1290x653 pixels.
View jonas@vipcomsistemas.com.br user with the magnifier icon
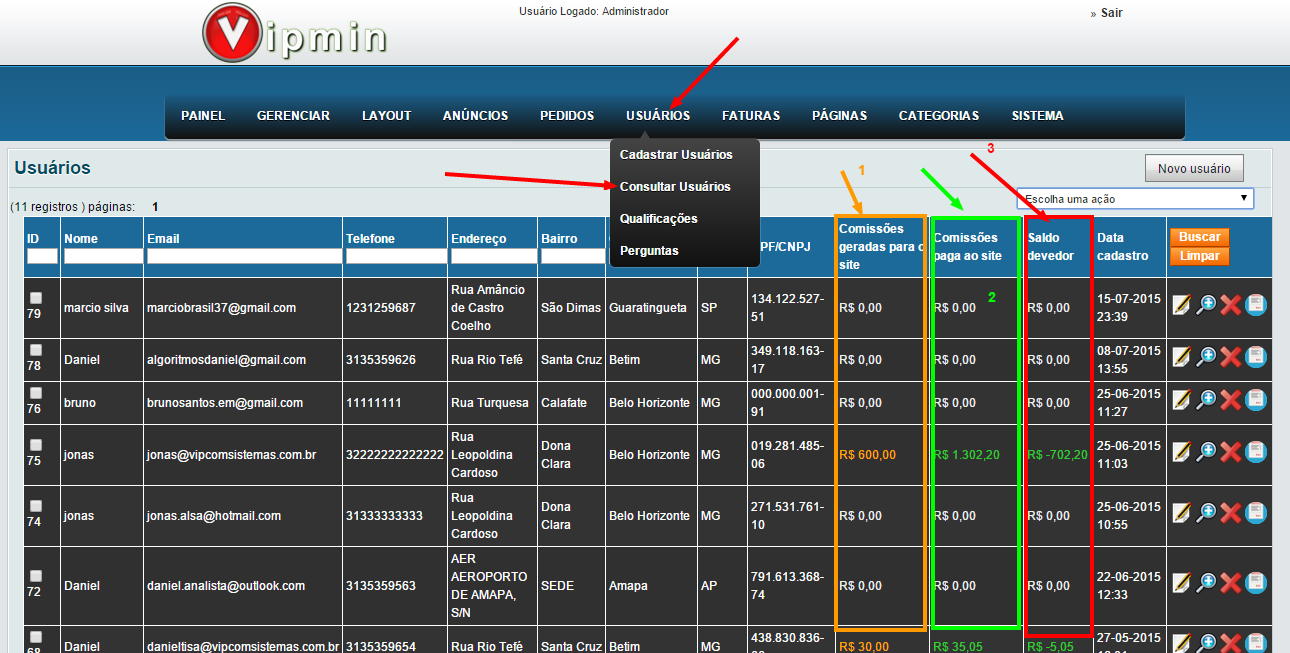1206,452
